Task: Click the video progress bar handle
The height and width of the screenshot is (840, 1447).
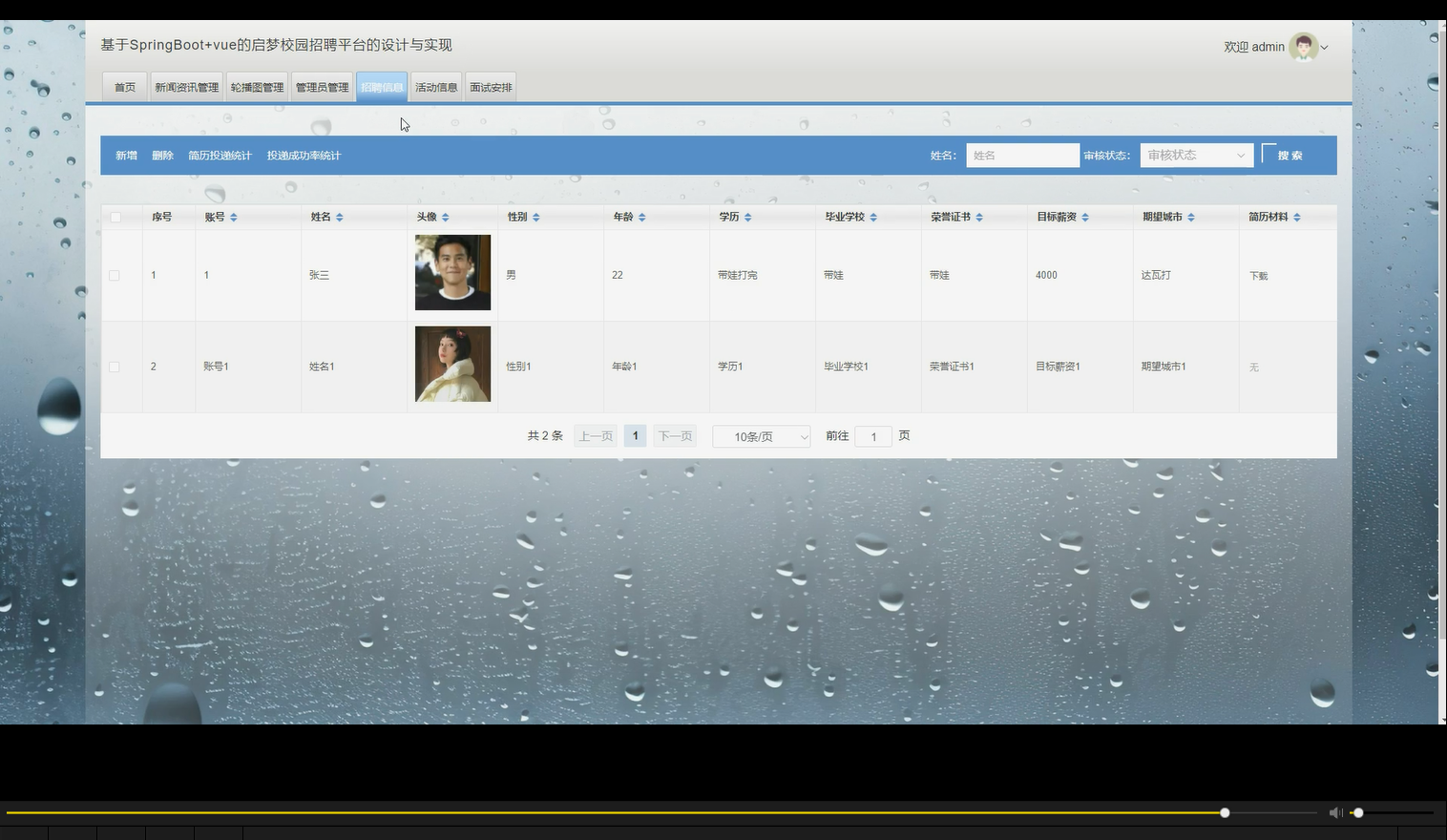Action: pos(1225,812)
